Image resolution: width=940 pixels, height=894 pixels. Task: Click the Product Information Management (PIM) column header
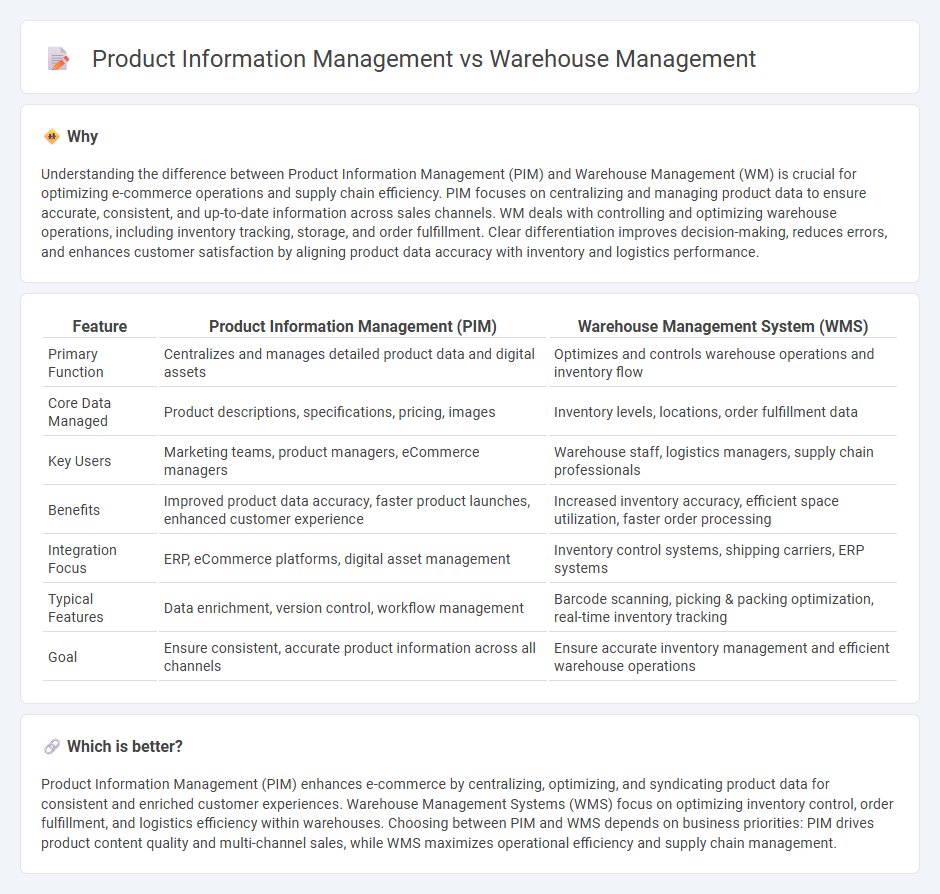pyautogui.click(x=352, y=326)
